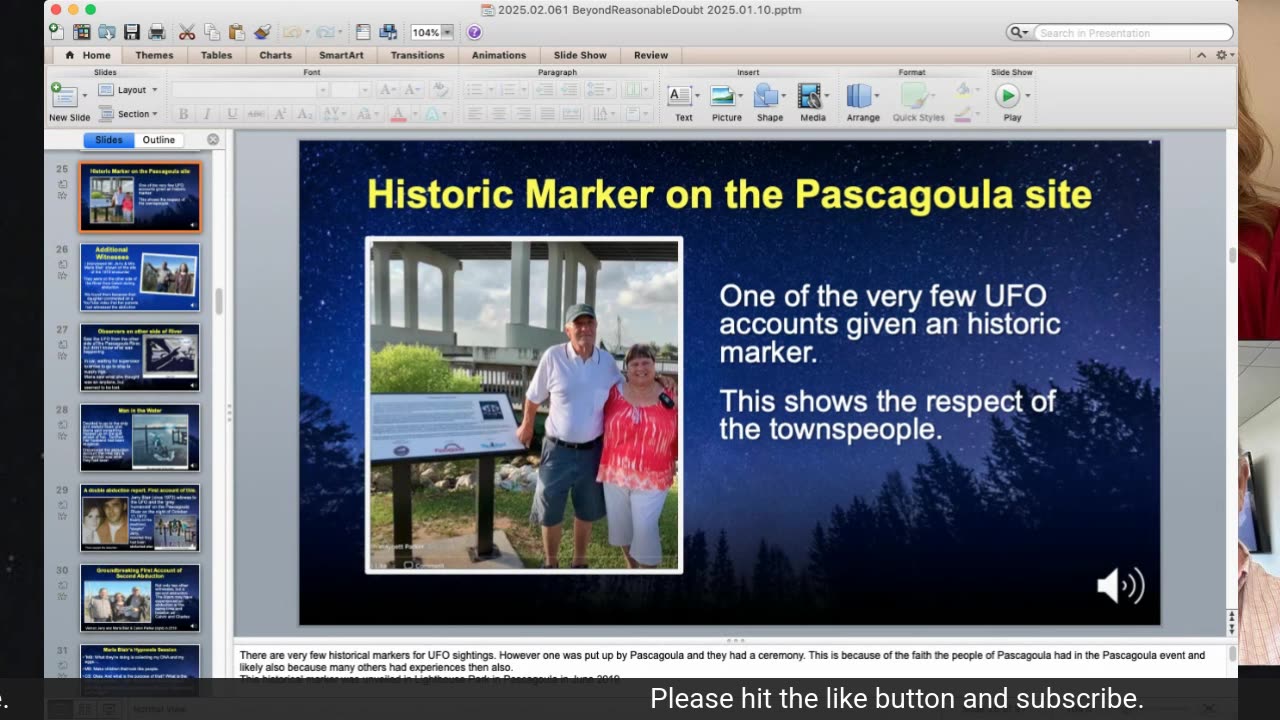This screenshot has width=1280, height=720.
Task: Print the presentation using printer icon
Action: (157, 32)
